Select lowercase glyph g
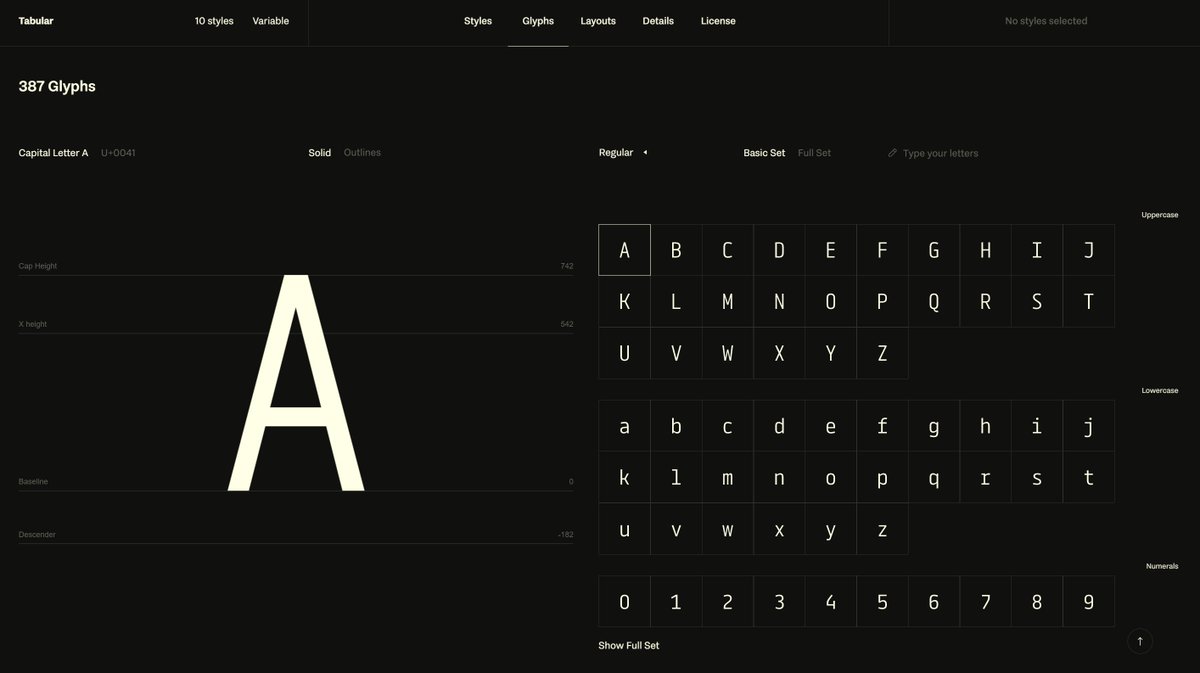1200x673 pixels. click(934, 426)
